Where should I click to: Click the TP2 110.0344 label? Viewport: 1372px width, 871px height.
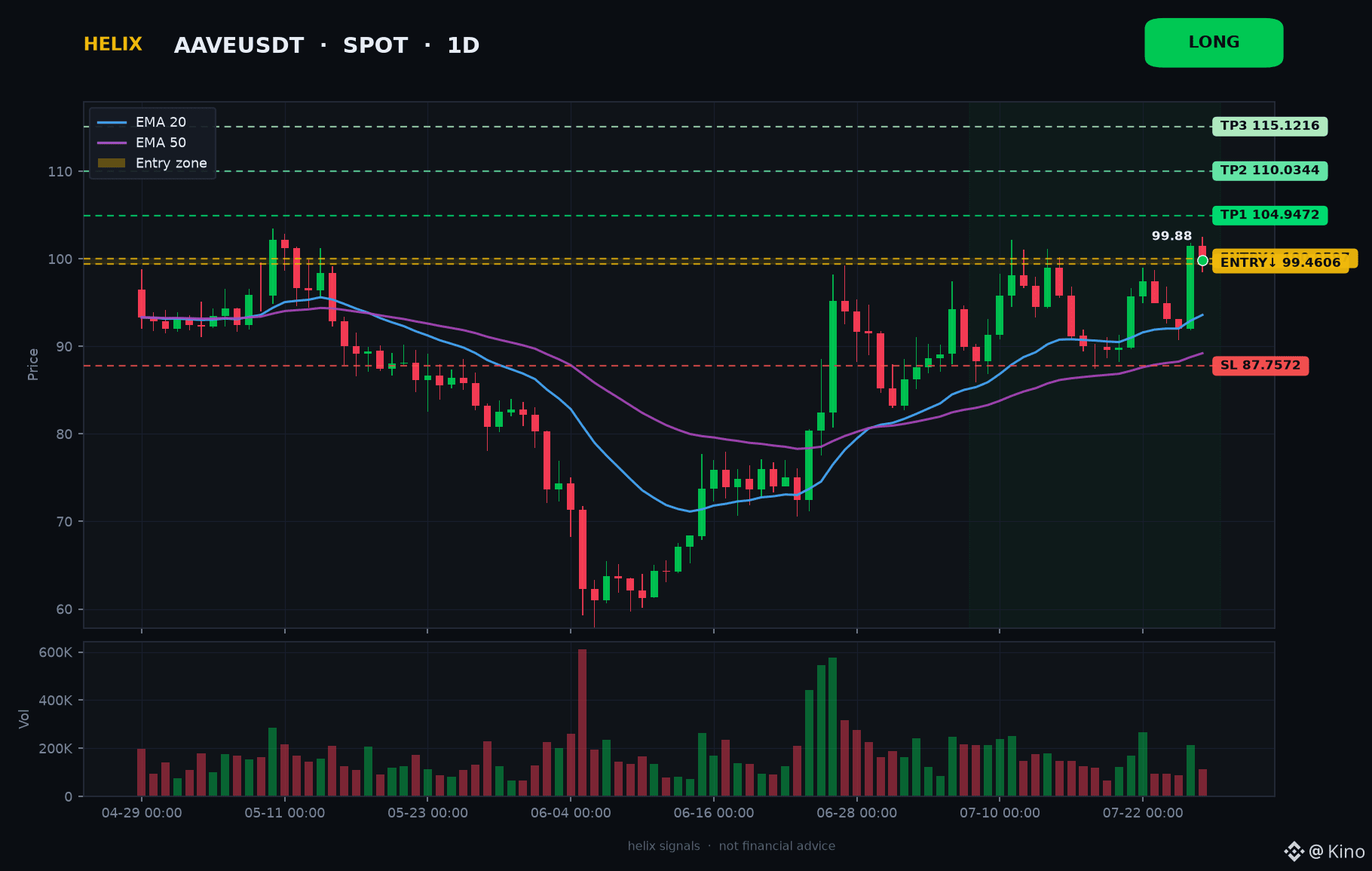click(x=1269, y=170)
